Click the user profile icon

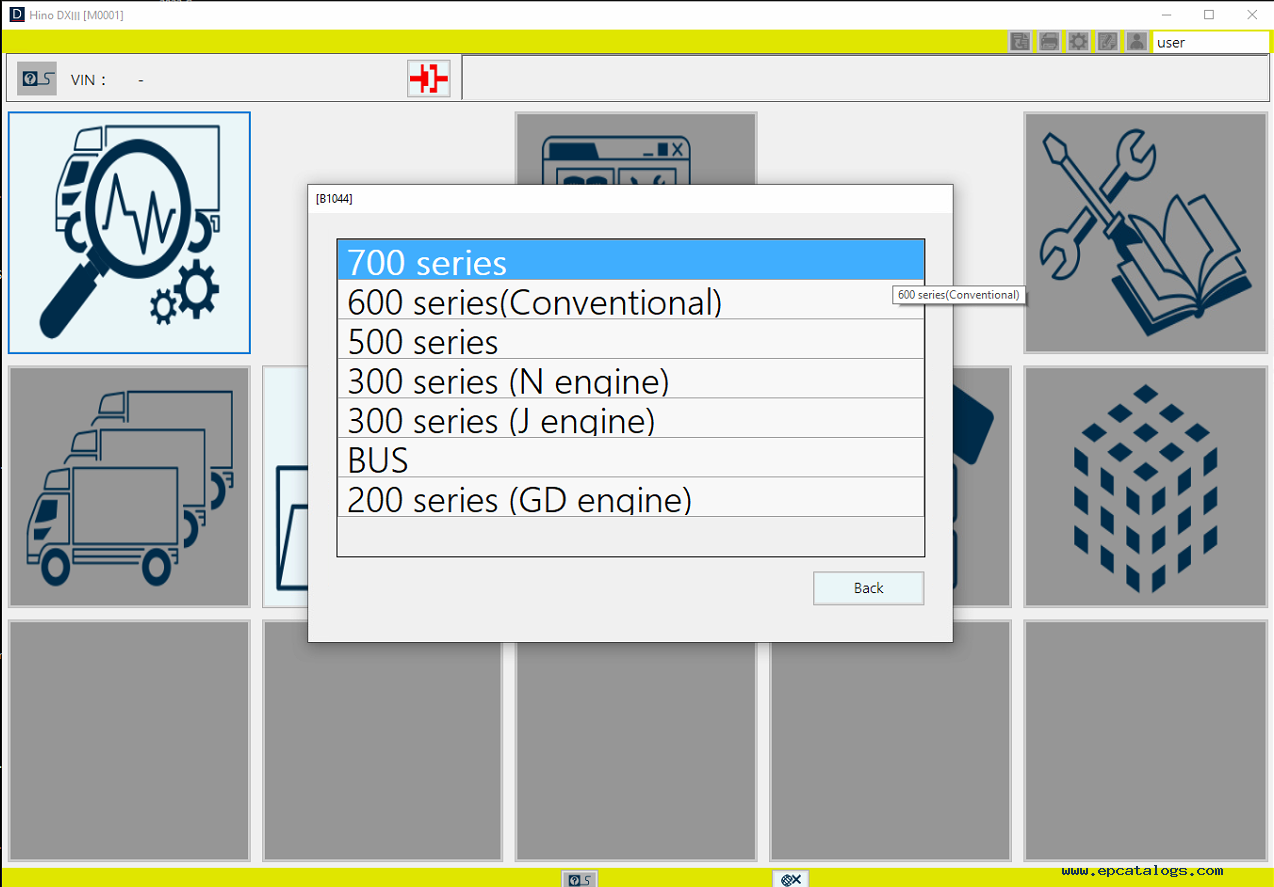(1136, 42)
